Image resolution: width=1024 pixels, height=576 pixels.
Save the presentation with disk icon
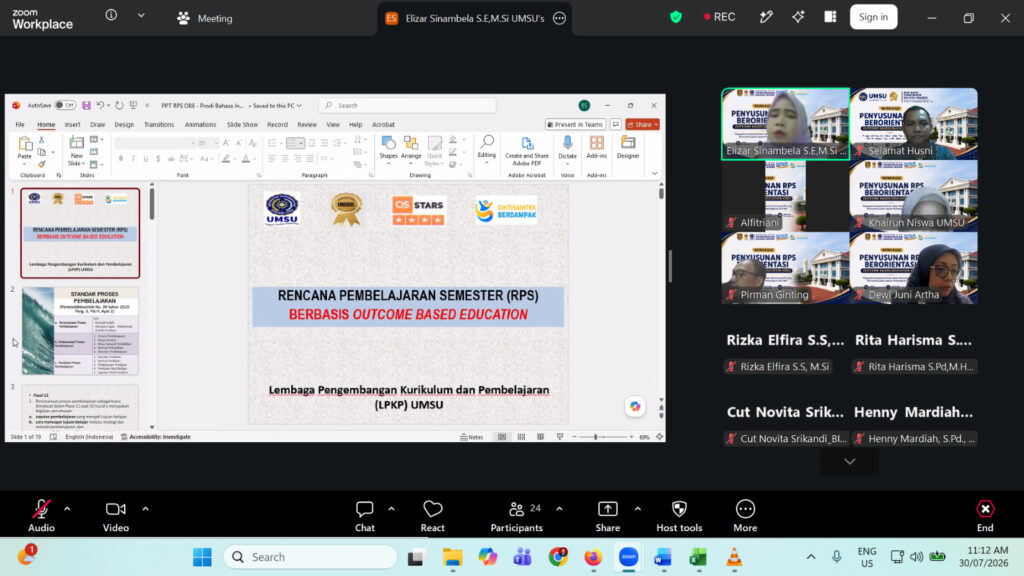tap(86, 105)
